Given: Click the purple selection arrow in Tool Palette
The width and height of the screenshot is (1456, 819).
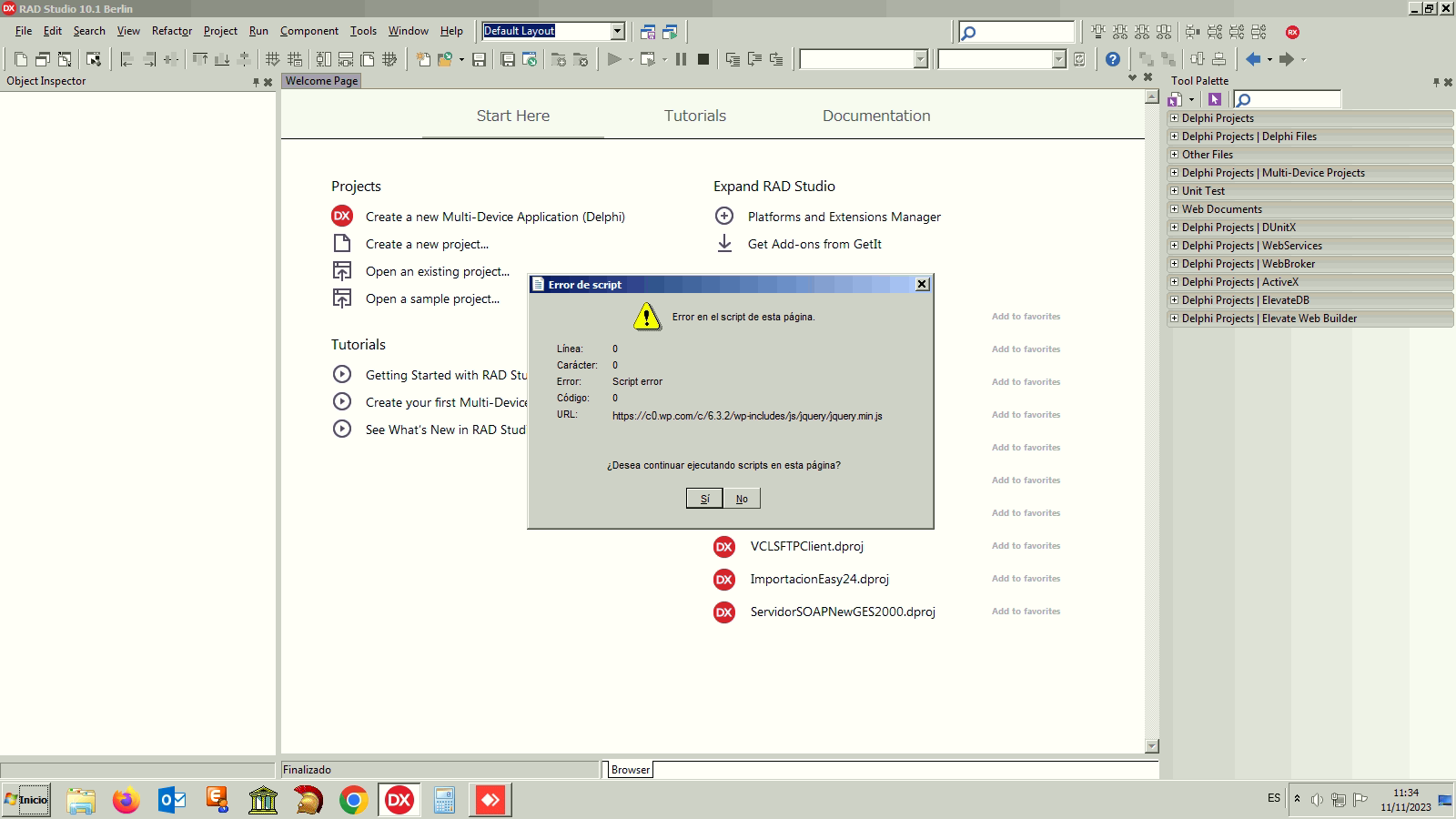Looking at the screenshot, I should [x=1214, y=99].
